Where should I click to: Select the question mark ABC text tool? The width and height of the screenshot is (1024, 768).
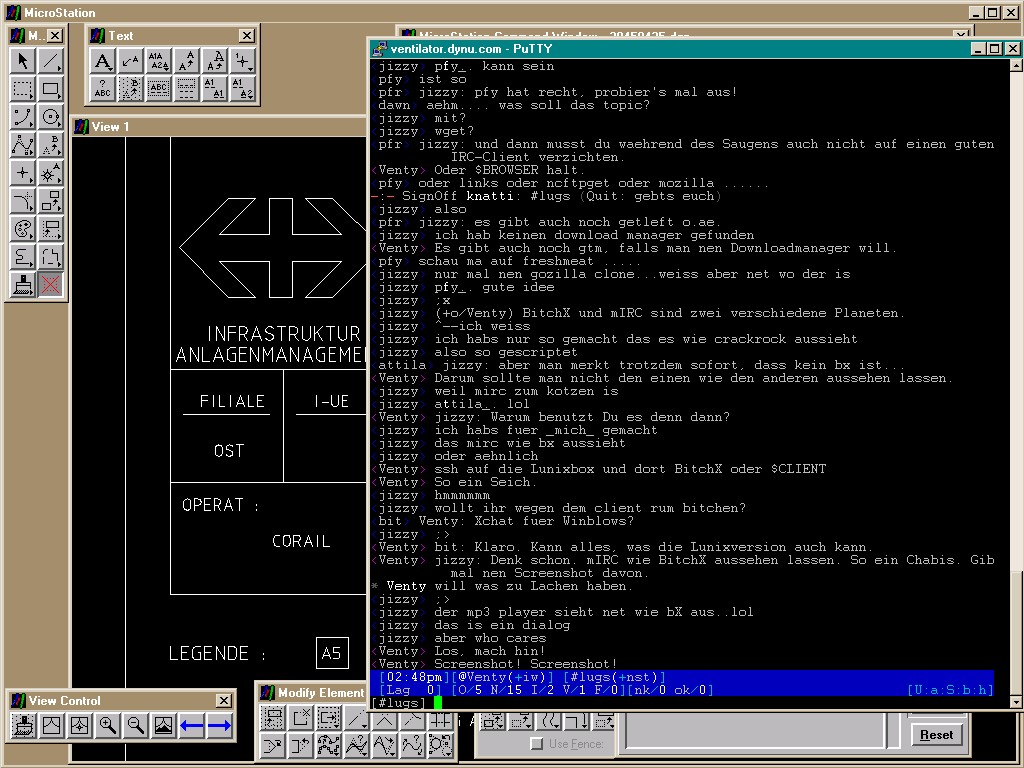(103, 89)
